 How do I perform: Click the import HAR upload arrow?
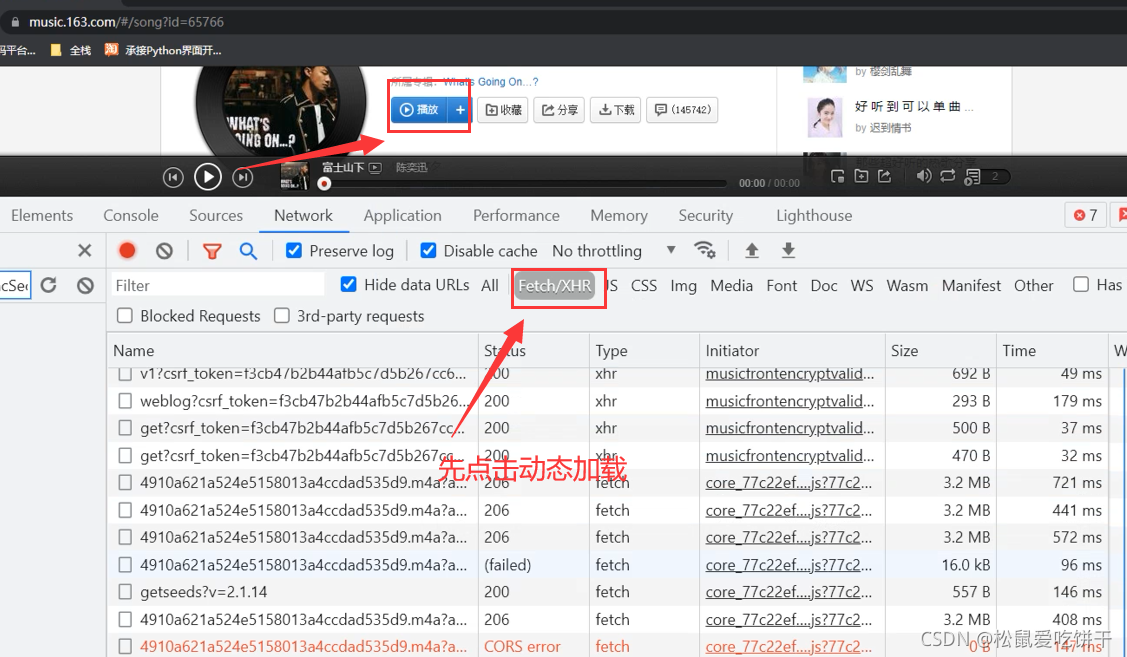point(752,250)
